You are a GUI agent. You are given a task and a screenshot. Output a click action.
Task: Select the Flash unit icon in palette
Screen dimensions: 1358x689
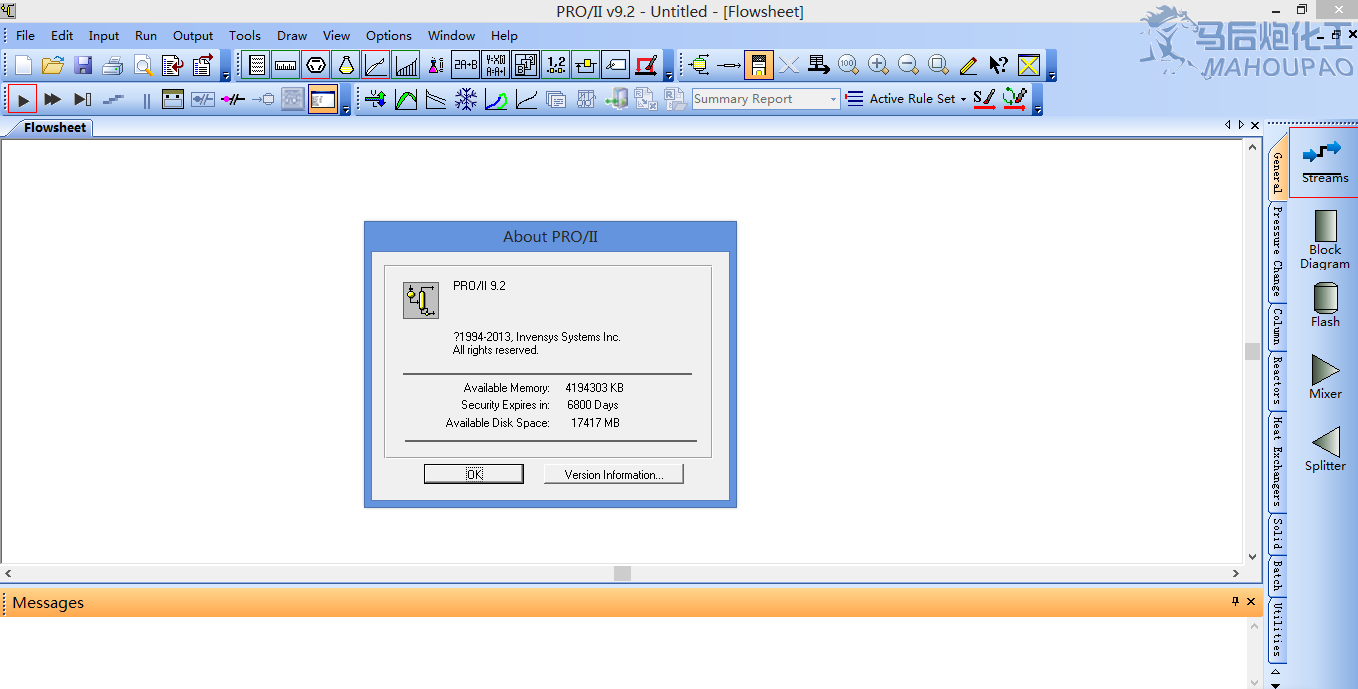[1325, 304]
